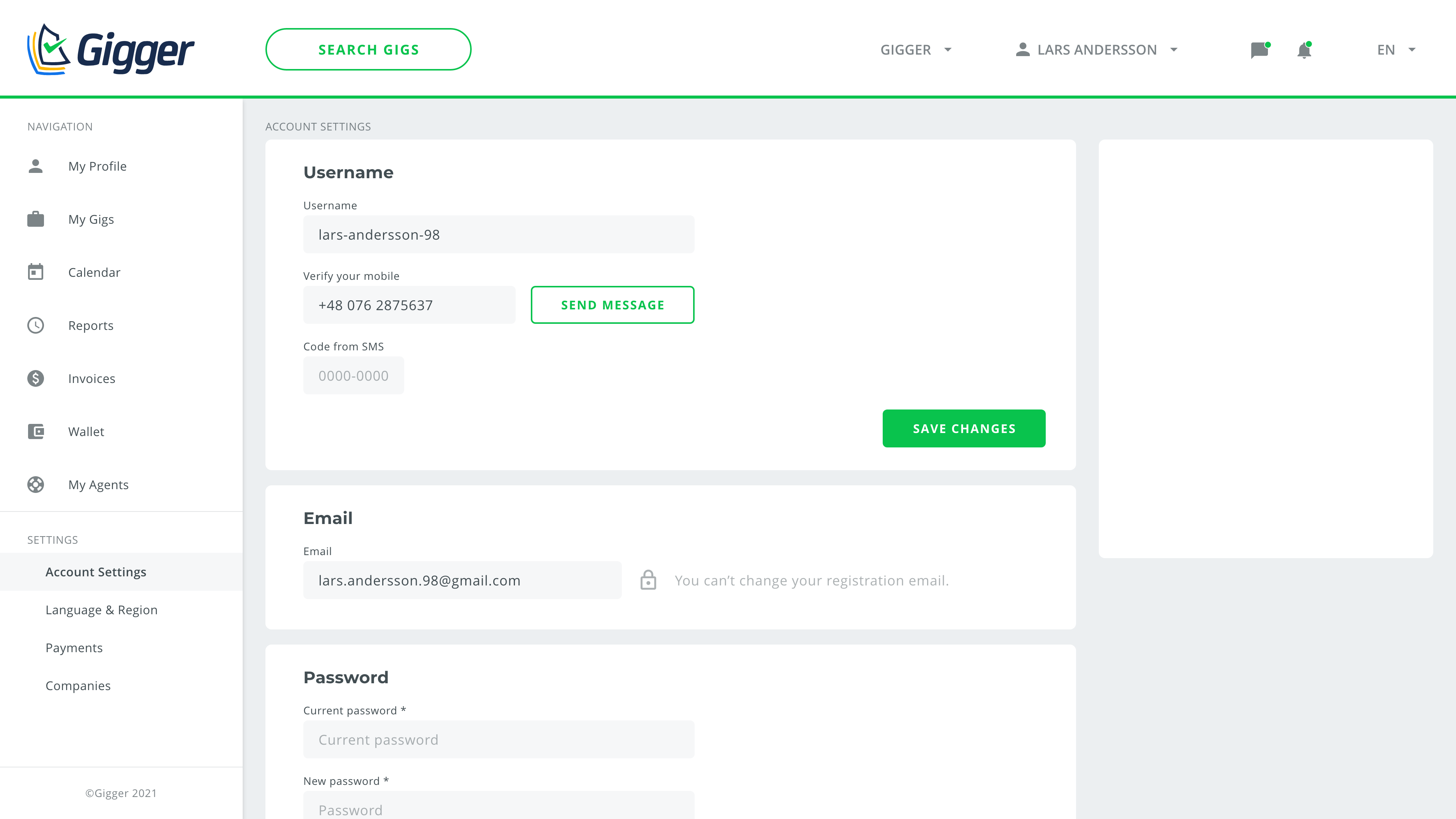Click SEND MESSAGE to verify mobile
Screen dimensions: 1456x819
(613, 304)
